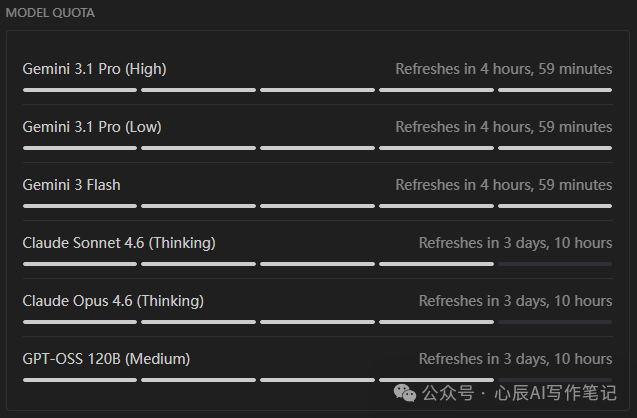
Task: Select Claude Sonnet 4.6 (Thinking) model
Action: [119, 243]
